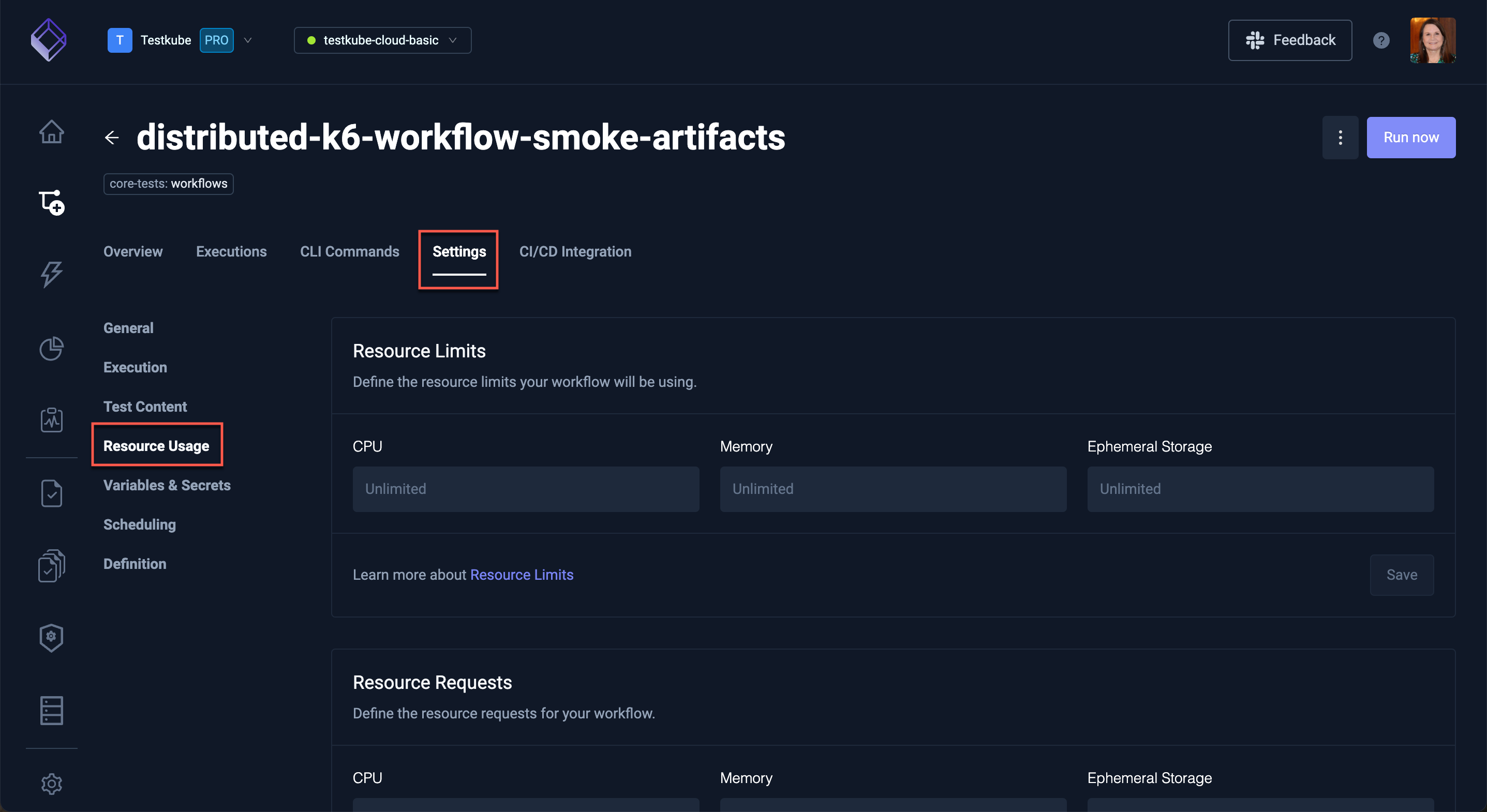This screenshot has width=1487, height=812.
Task: Select Variables & Secrets settings section
Action: point(167,485)
